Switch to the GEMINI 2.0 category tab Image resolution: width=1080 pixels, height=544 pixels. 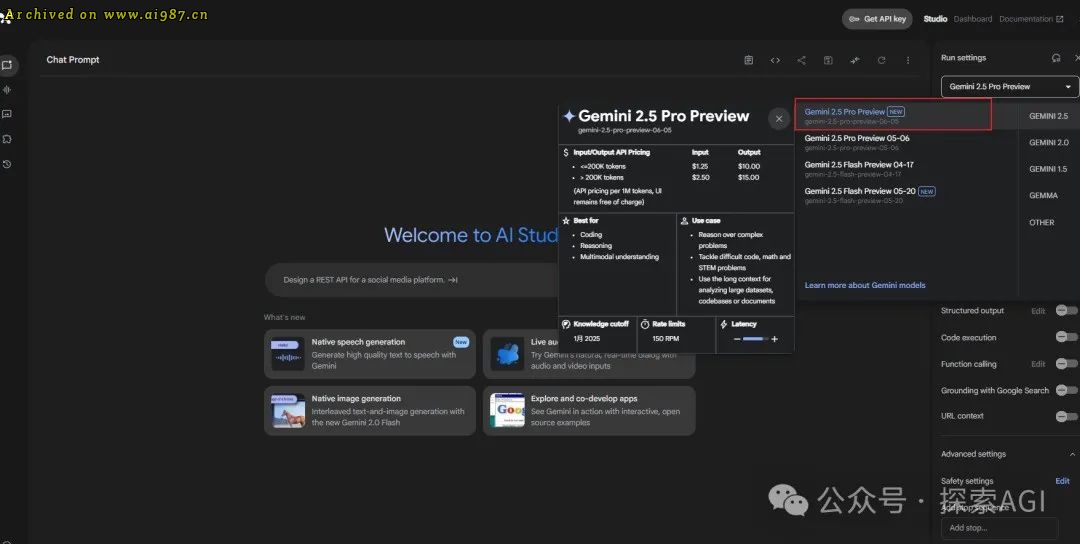[1048, 143]
